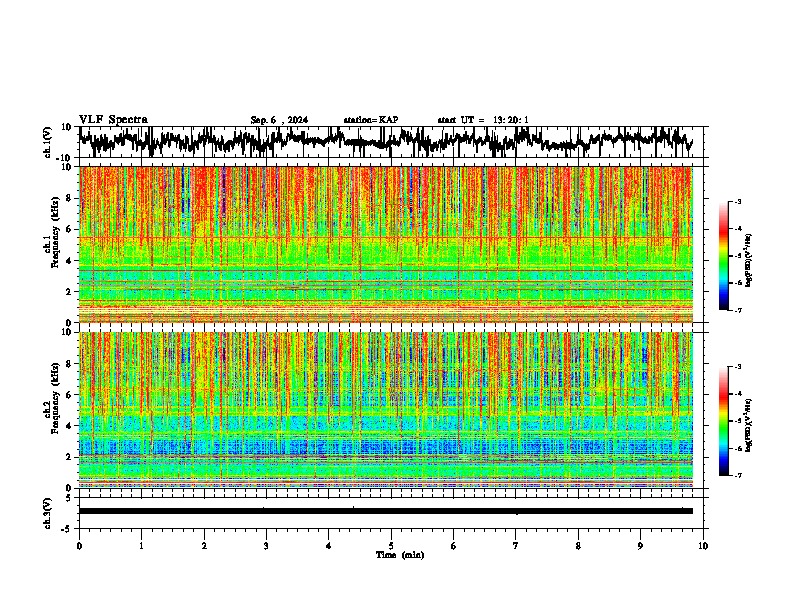
Task: Click the "6" kHz tick of ch.1 spectrogram
Action: pos(70,229)
